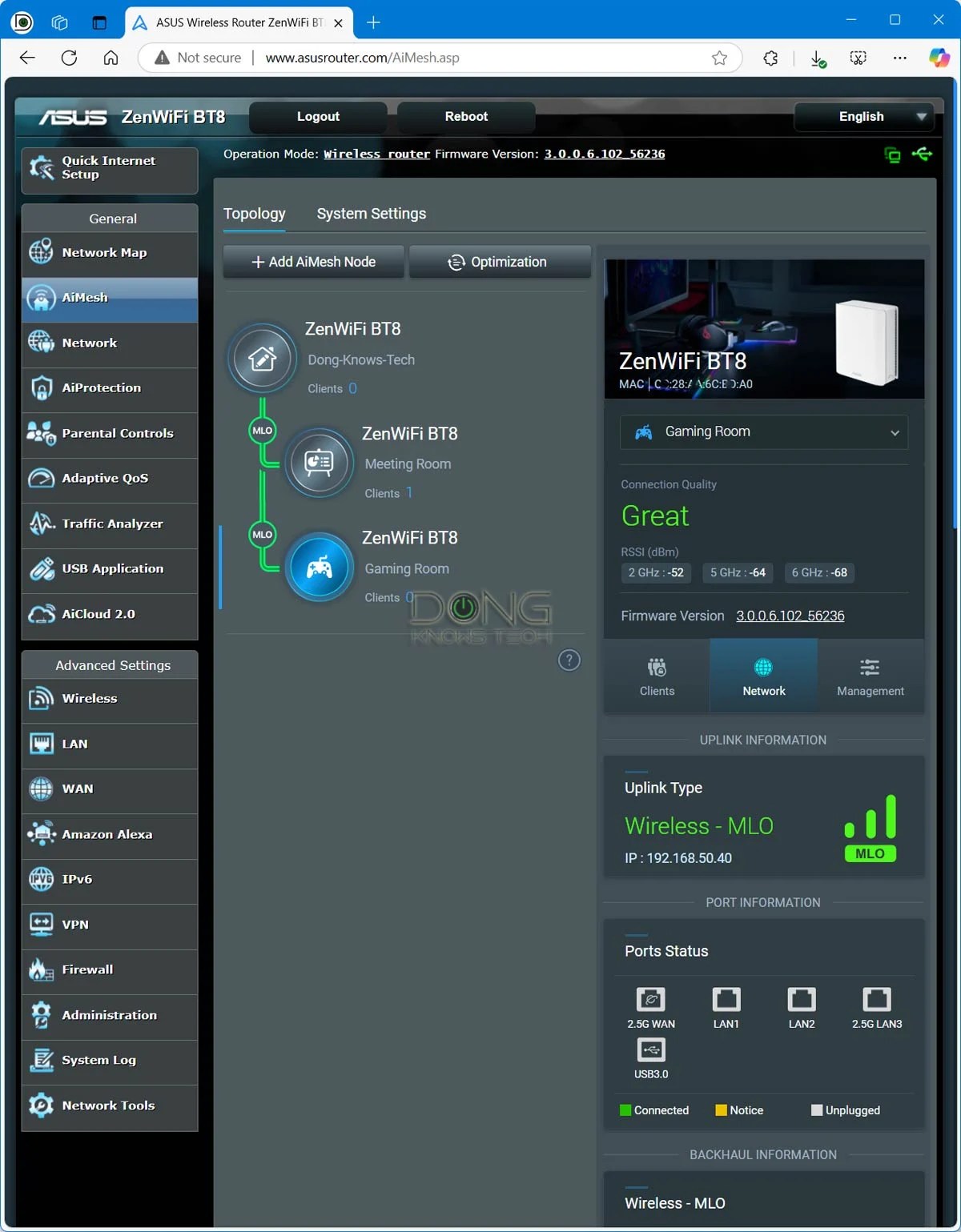The image size is (961, 1232).
Task: Open browser extensions menu
Action: [770, 58]
